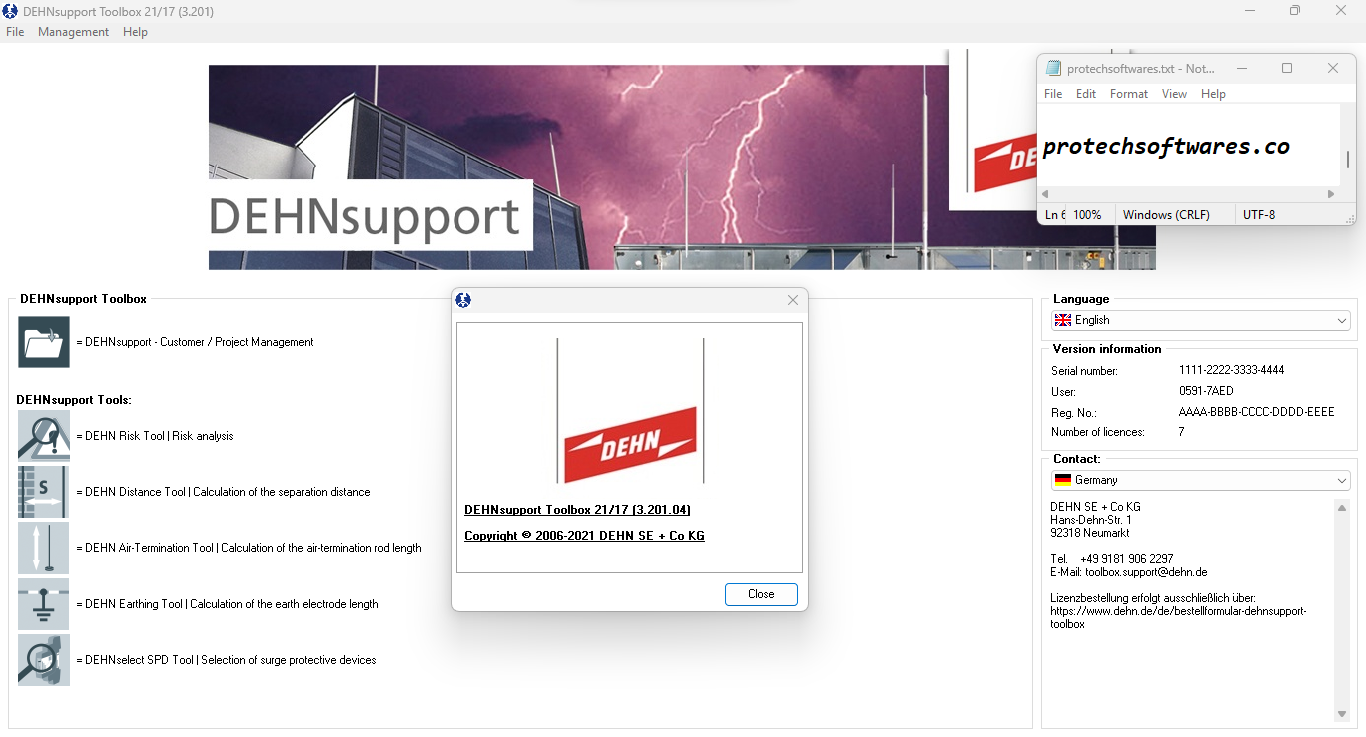Click the UK flag in Language box
Viewport: 1366px width, 737px height.
click(1063, 320)
